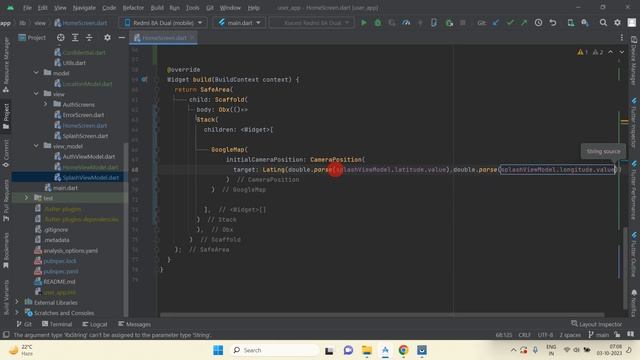Click the Git commit checkmark icon
The width and height of the screenshot is (640, 360).
[510, 23]
